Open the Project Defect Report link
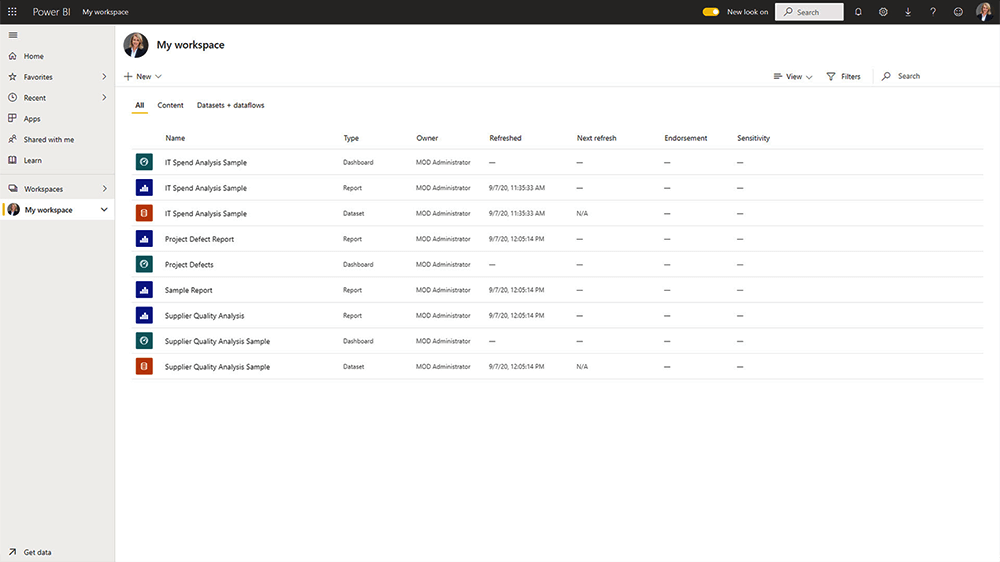 point(199,239)
